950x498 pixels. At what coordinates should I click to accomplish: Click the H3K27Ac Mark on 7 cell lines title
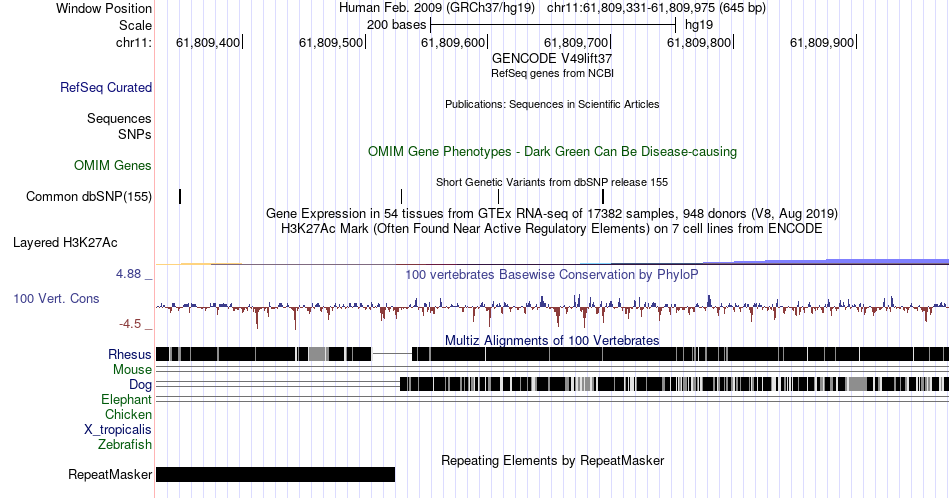552,228
